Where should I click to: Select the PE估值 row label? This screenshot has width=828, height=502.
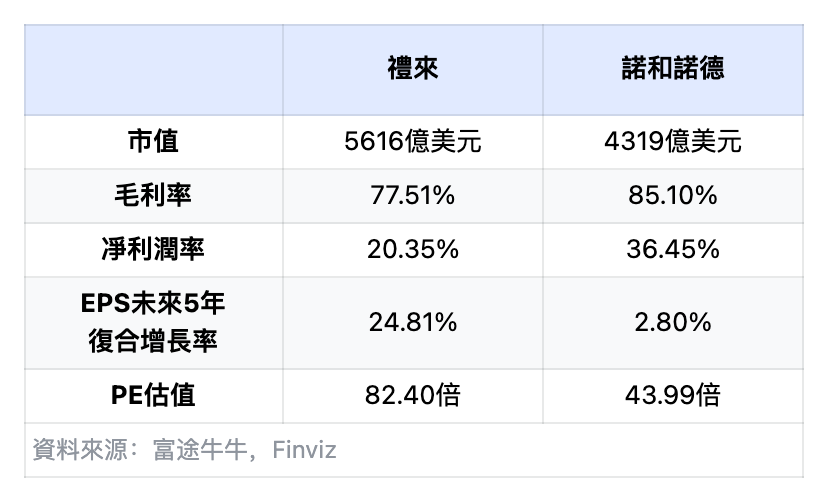[153, 395]
